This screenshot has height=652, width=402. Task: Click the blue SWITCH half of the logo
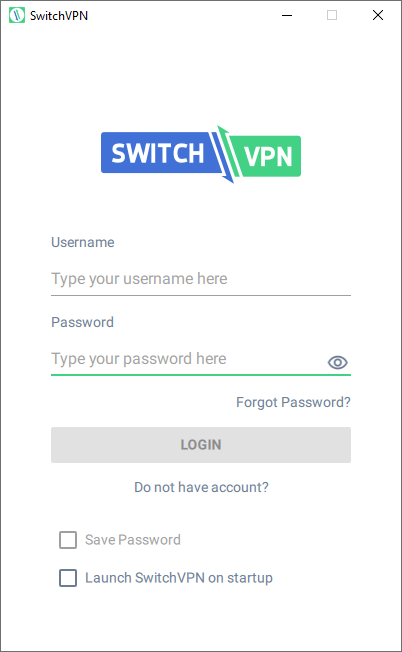[158, 153]
